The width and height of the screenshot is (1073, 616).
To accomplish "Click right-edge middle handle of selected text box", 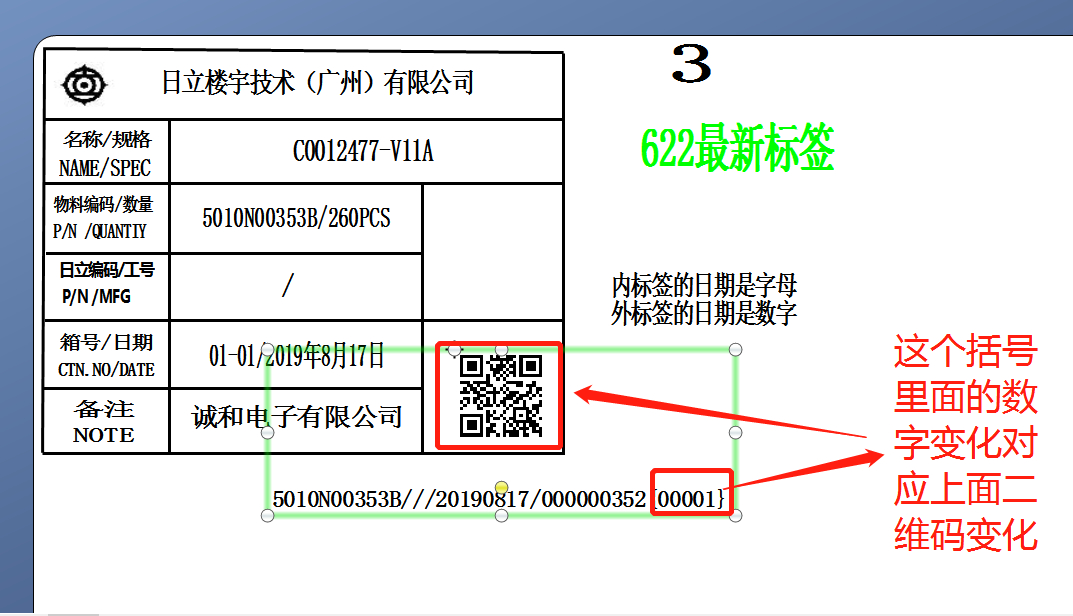I will coord(736,433).
